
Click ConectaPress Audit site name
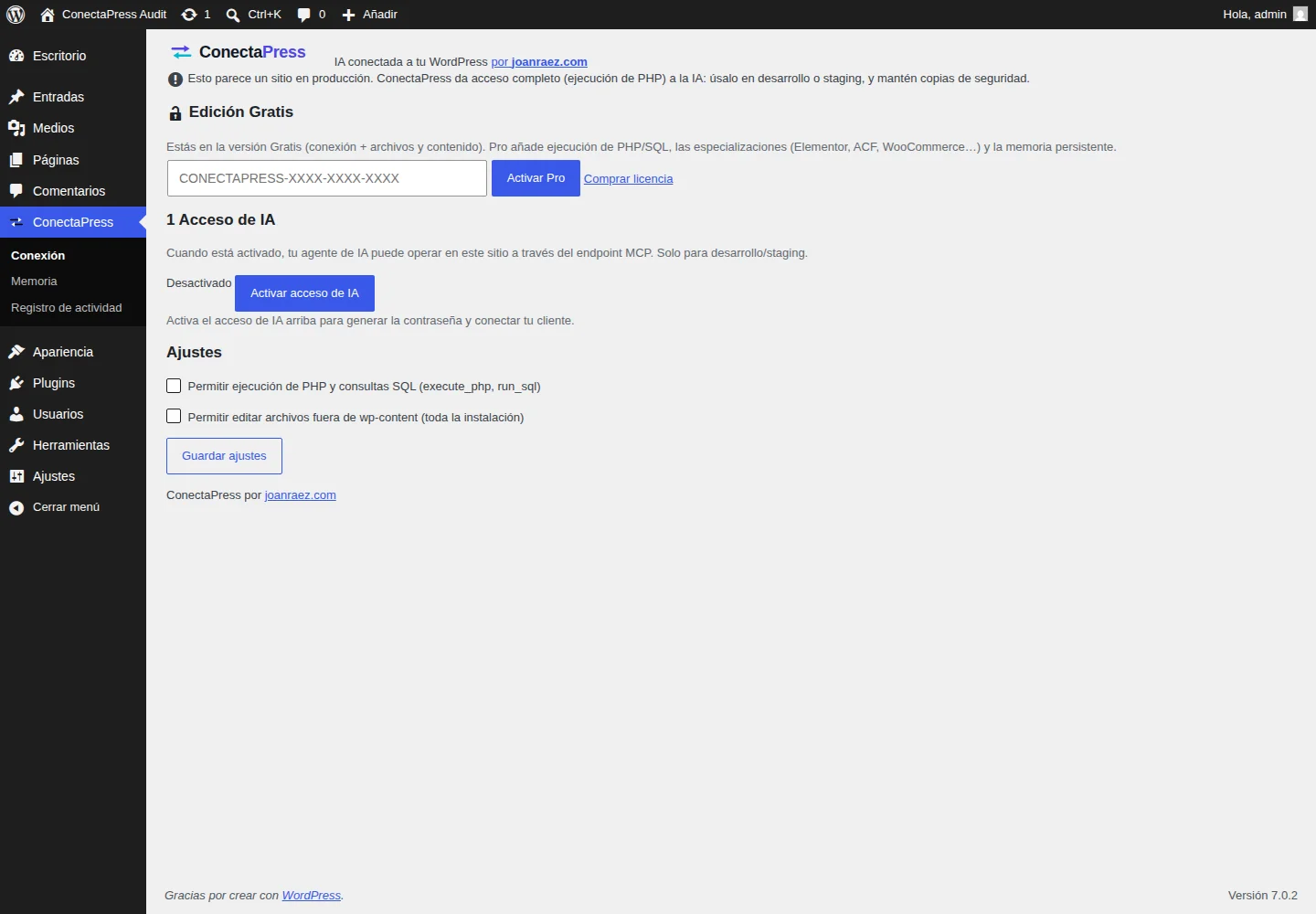tap(114, 15)
